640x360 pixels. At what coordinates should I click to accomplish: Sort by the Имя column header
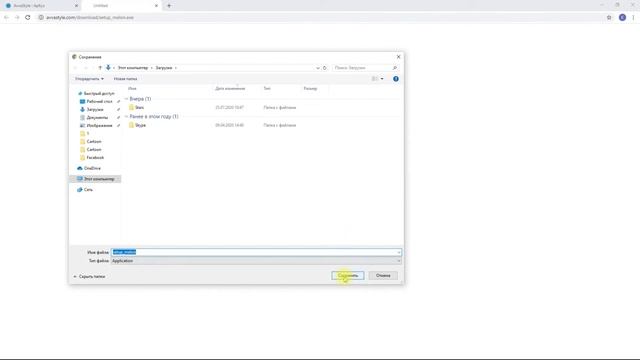(132, 88)
